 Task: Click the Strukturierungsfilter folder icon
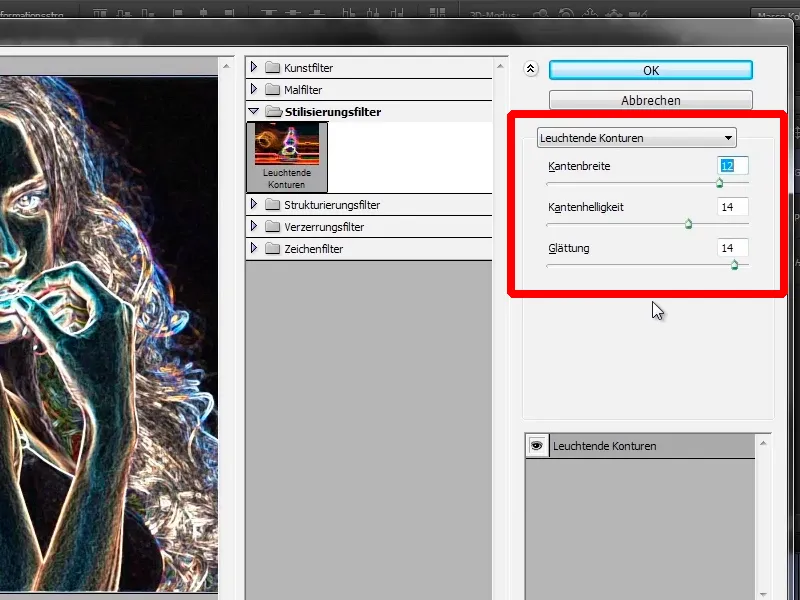[273, 205]
